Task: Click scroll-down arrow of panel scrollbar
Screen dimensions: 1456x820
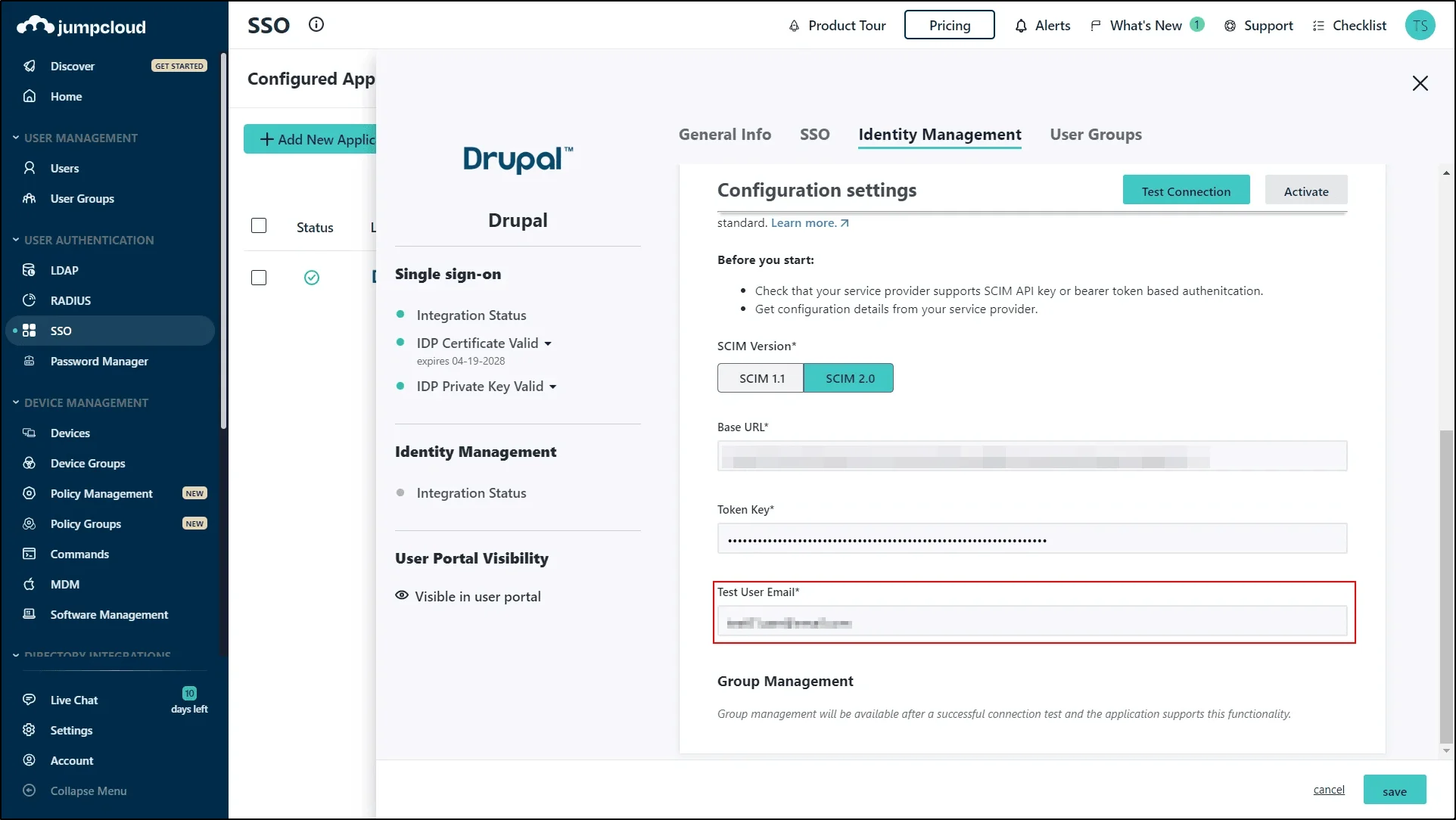Action: (1446, 751)
